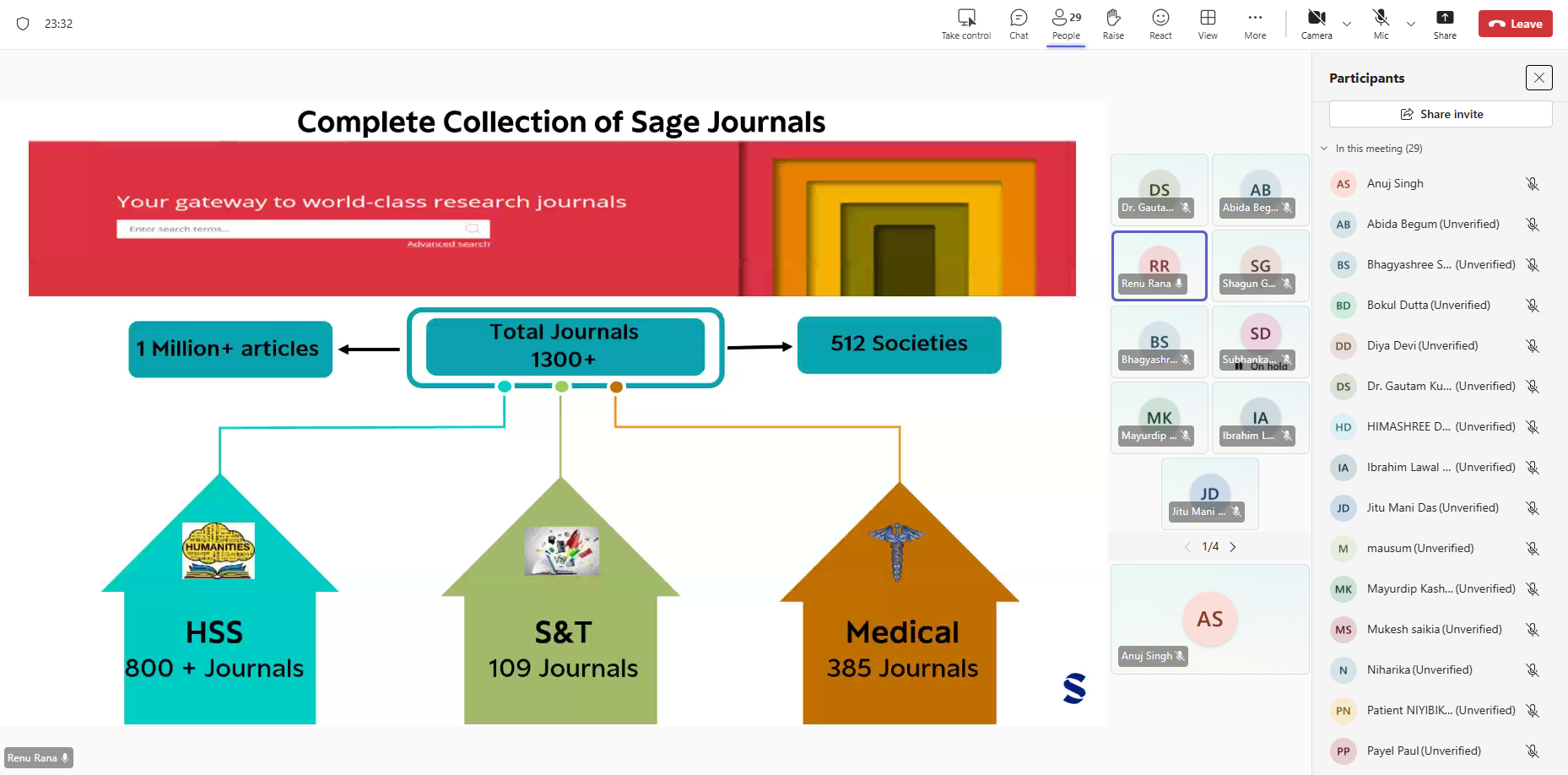Click the Share invite button
The width and height of the screenshot is (1568, 775).
click(x=1441, y=114)
